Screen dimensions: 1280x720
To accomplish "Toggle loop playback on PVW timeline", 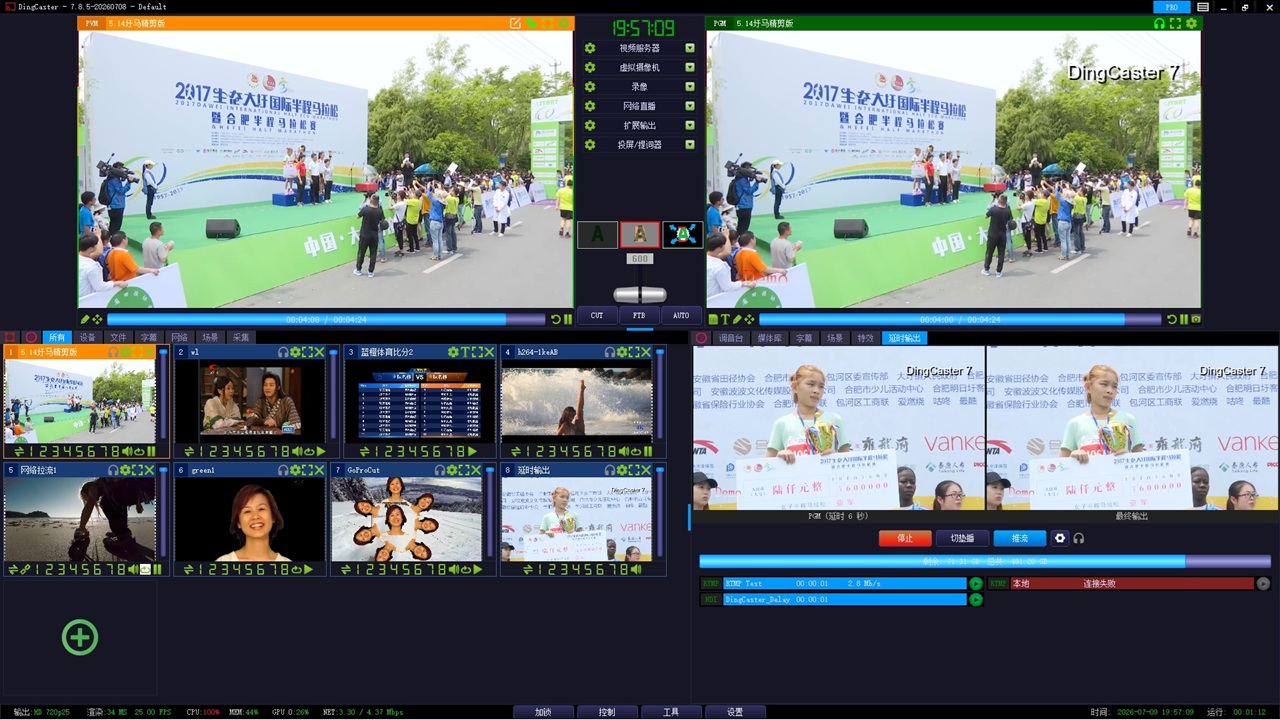I will pyautogui.click(x=556, y=319).
